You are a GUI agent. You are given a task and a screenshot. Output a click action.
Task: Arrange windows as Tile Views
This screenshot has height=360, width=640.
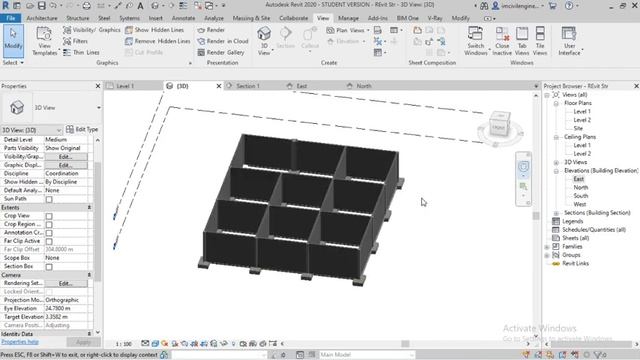[x=540, y=41]
